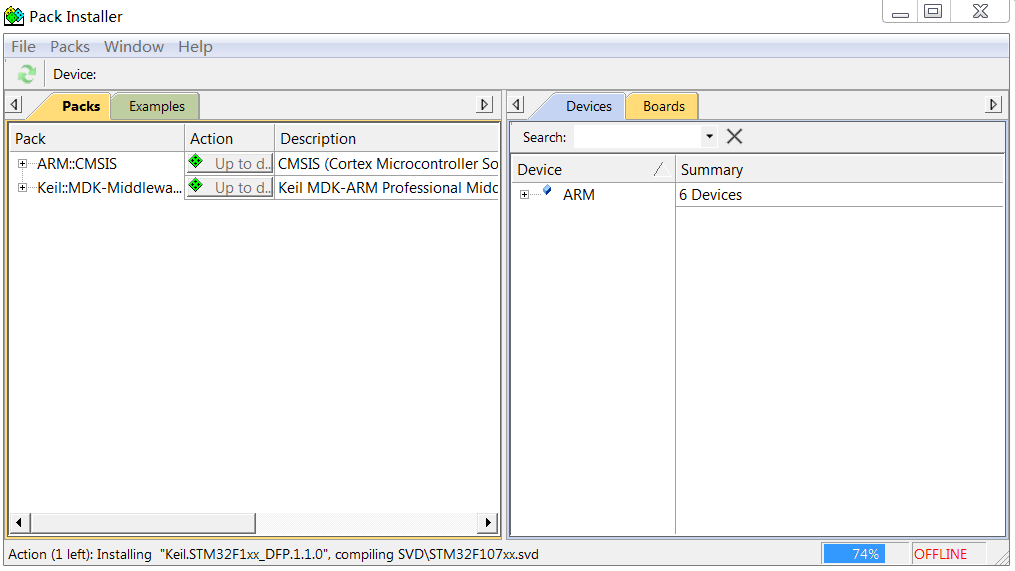1015x571 pixels.
Task: Click the Pack Installer title bar icon
Action: (x=14, y=16)
